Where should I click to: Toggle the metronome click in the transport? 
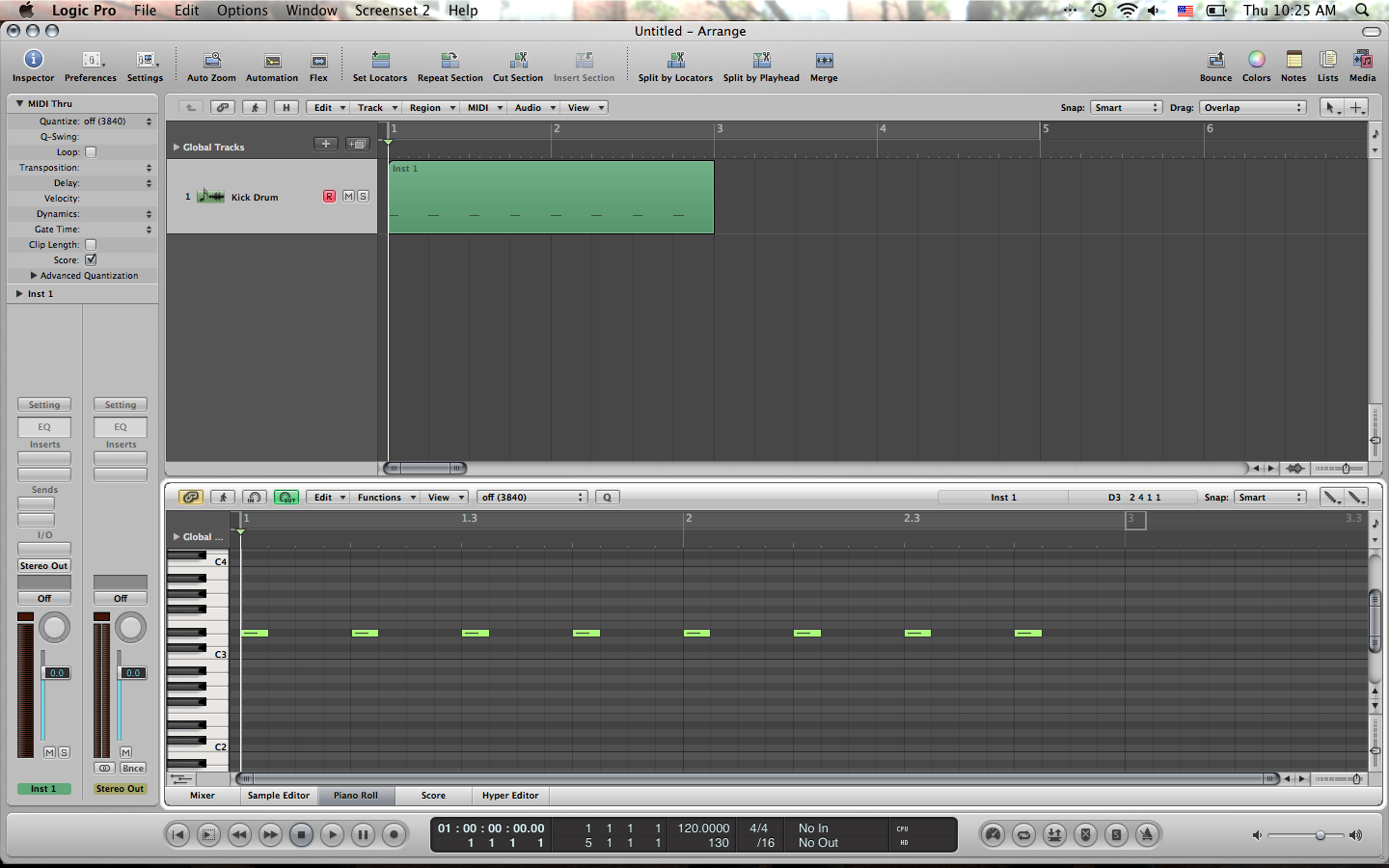tap(1147, 835)
